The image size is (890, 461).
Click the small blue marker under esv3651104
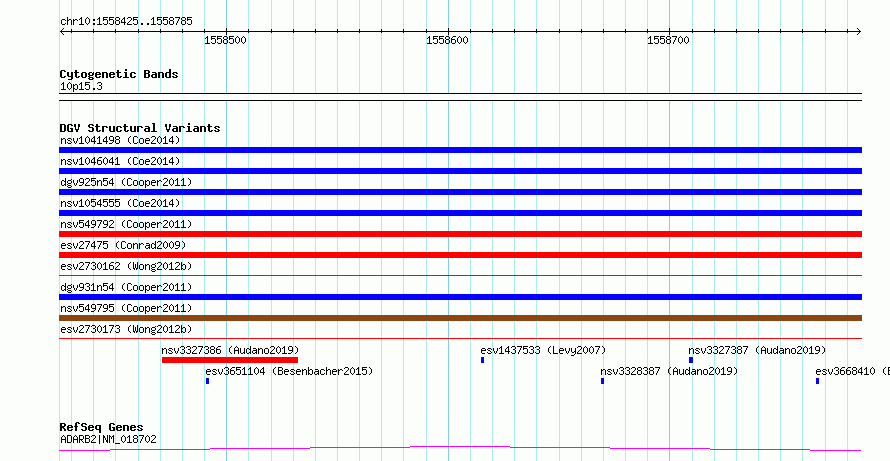(208, 381)
